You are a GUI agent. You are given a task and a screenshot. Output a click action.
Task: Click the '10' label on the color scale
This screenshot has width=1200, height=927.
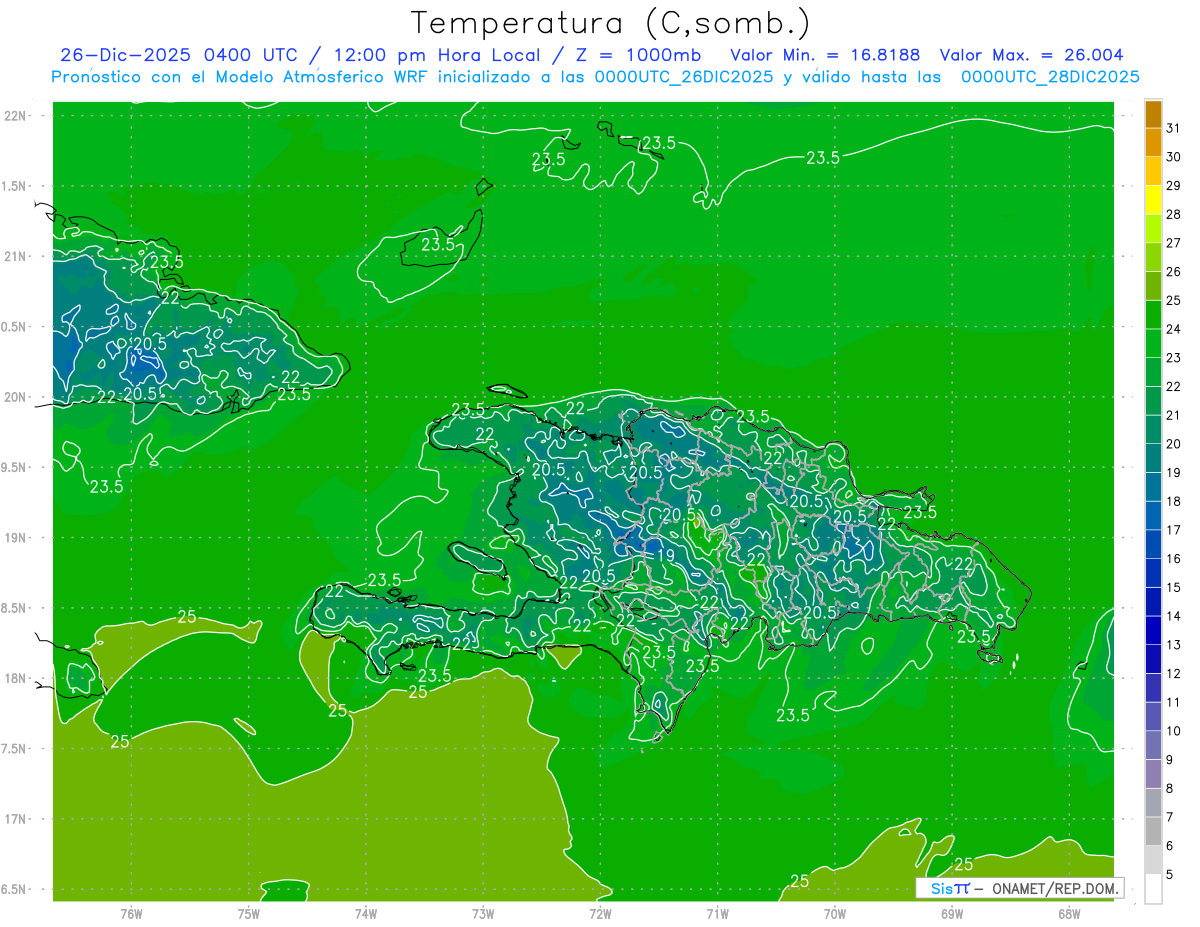(1173, 731)
